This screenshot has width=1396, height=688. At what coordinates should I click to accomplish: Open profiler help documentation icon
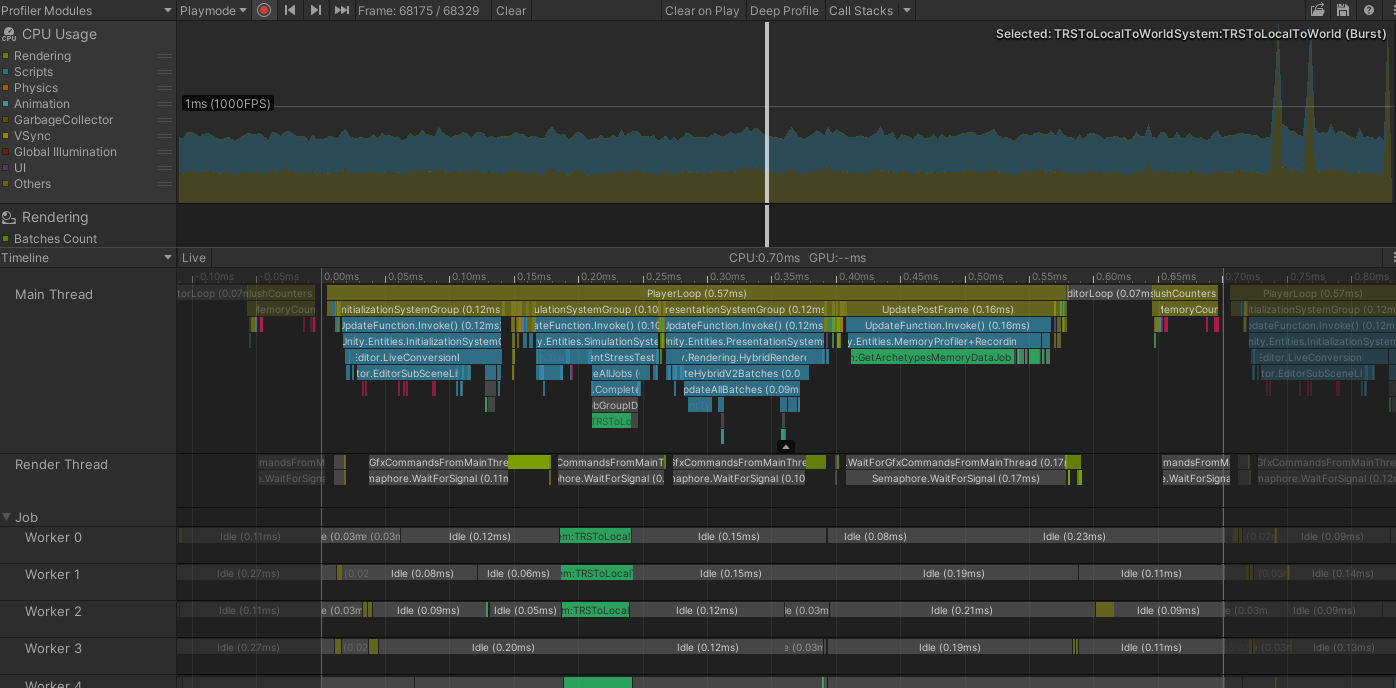(x=1368, y=10)
